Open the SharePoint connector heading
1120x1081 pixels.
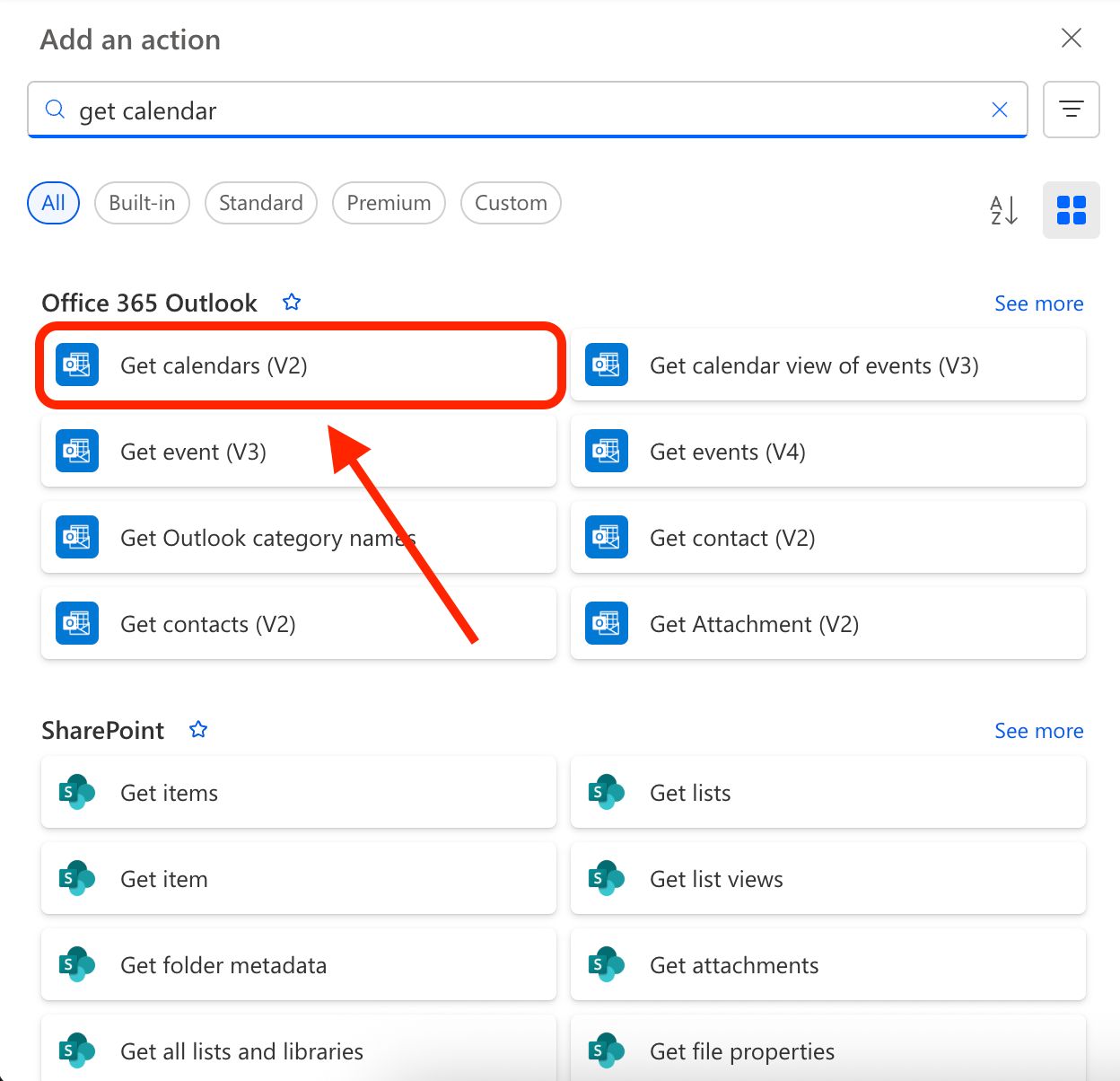tap(103, 731)
